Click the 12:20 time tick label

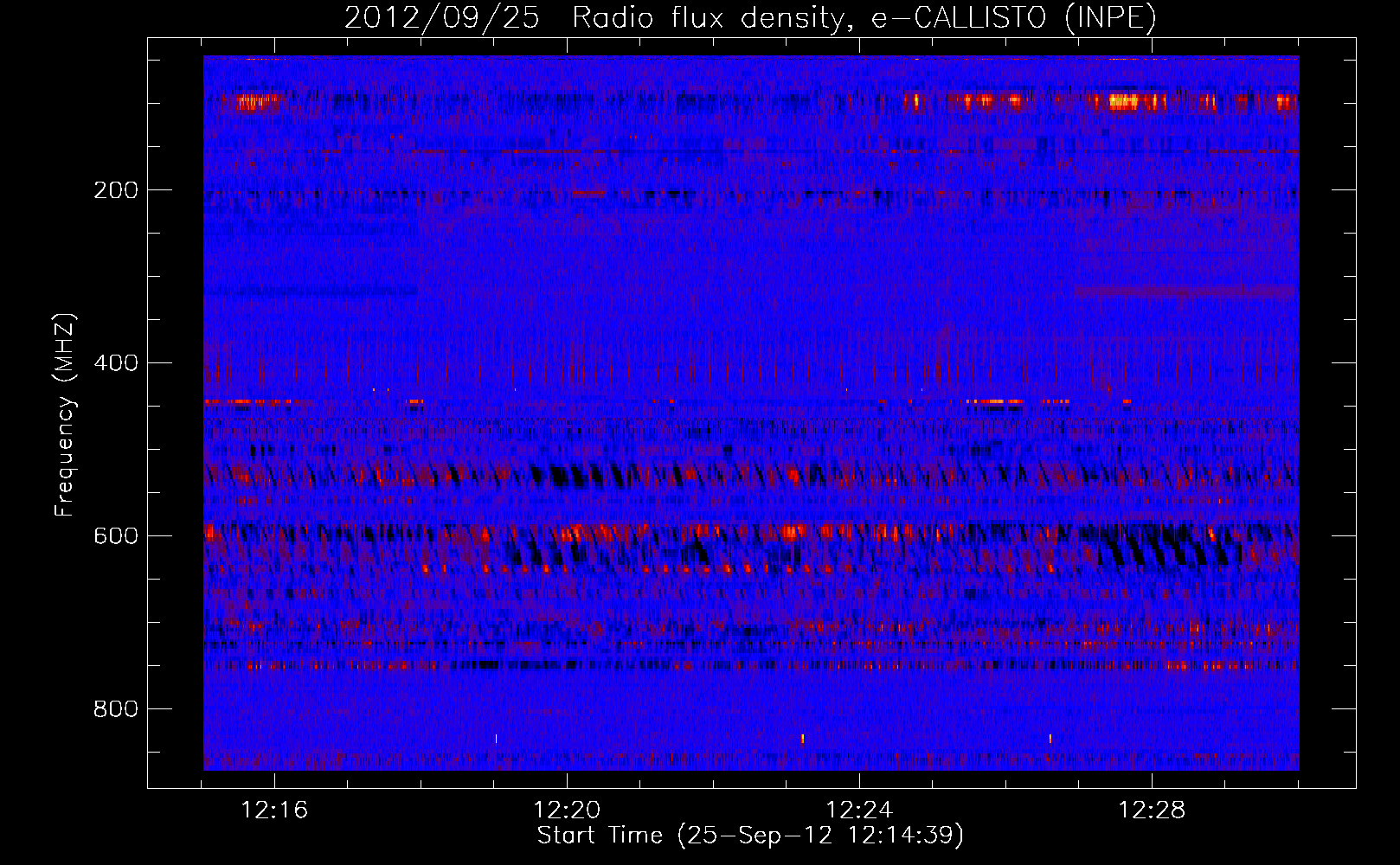567,811
